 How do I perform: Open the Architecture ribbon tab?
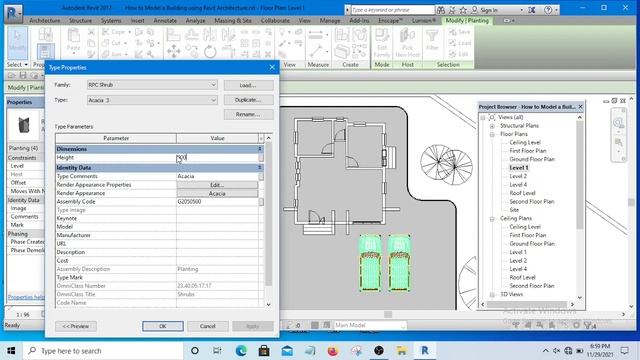tap(44, 20)
